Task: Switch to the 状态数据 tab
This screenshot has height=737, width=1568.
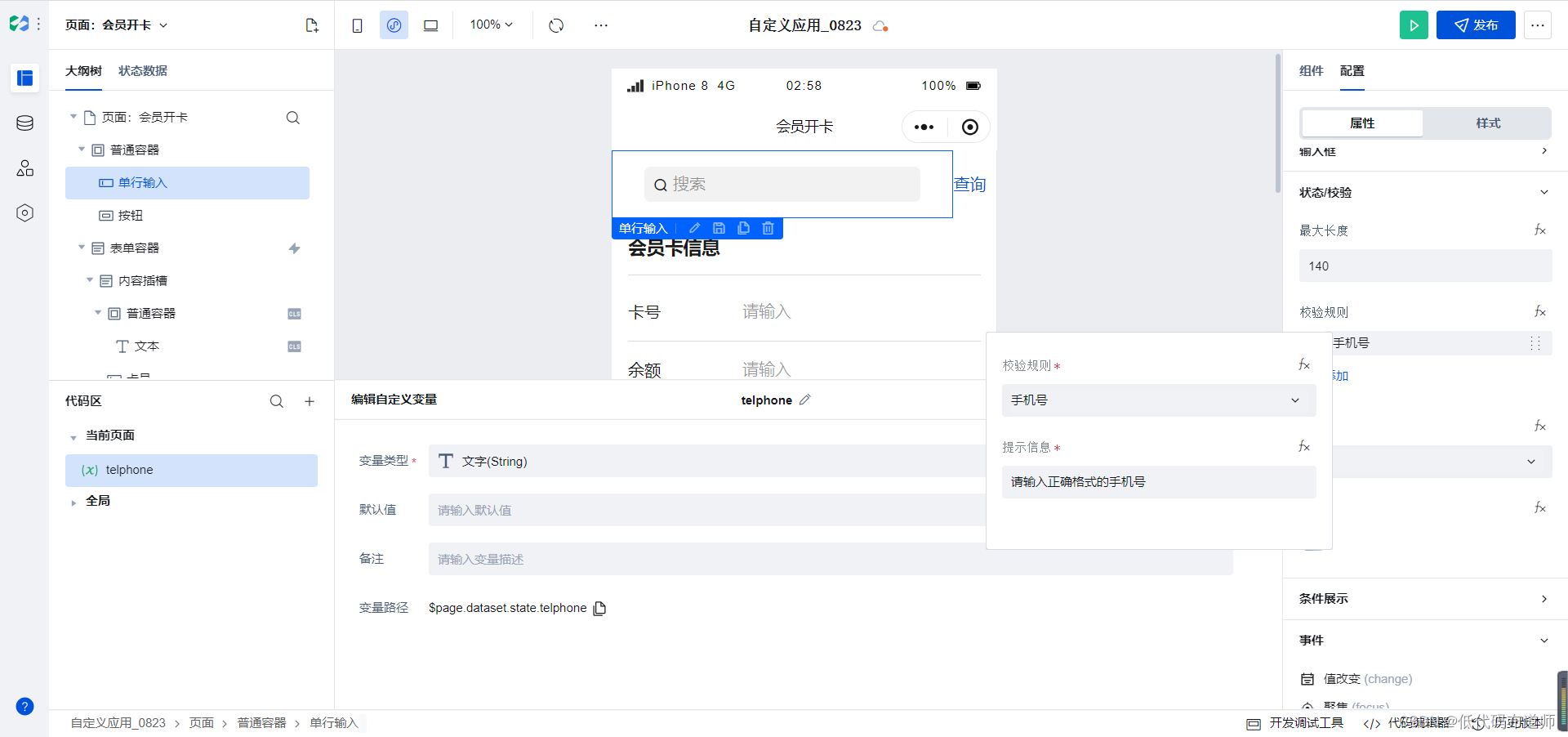Action: (143, 71)
